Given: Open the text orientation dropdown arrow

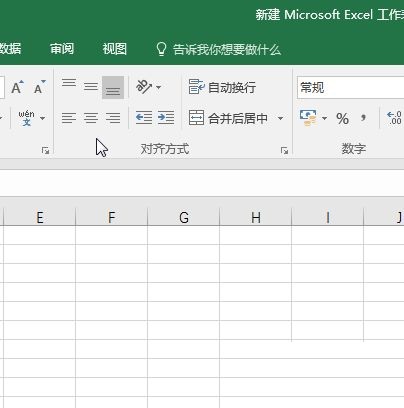Looking at the screenshot, I should pos(159,88).
